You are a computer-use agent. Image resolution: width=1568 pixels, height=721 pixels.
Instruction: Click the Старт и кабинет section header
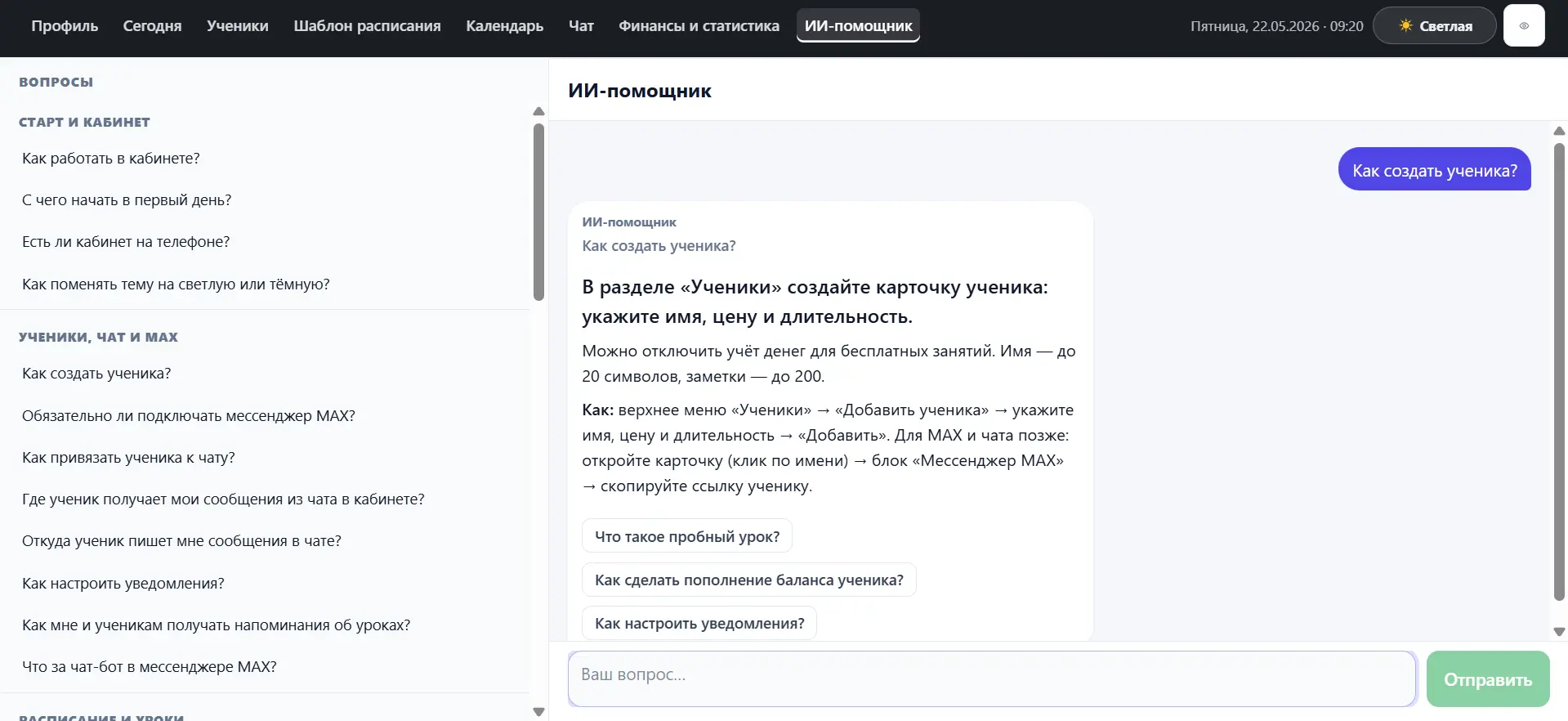(84, 122)
